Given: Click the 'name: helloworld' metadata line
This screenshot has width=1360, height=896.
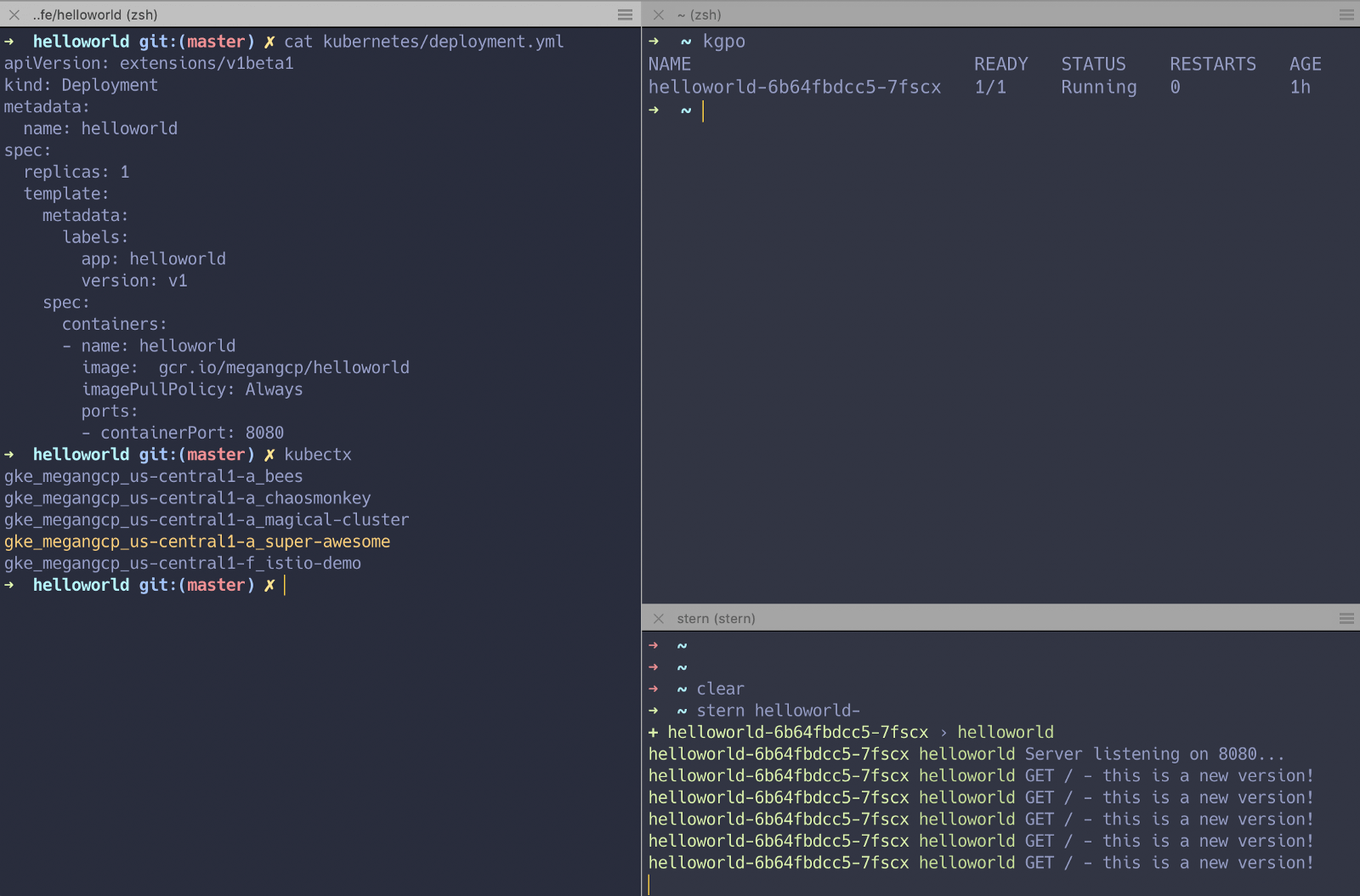Looking at the screenshot, I should click(x=100, y=129).
